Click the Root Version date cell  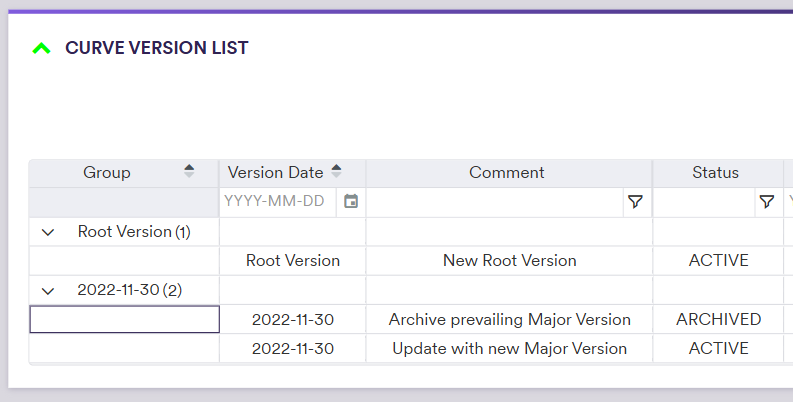click(x=293, y=260)
